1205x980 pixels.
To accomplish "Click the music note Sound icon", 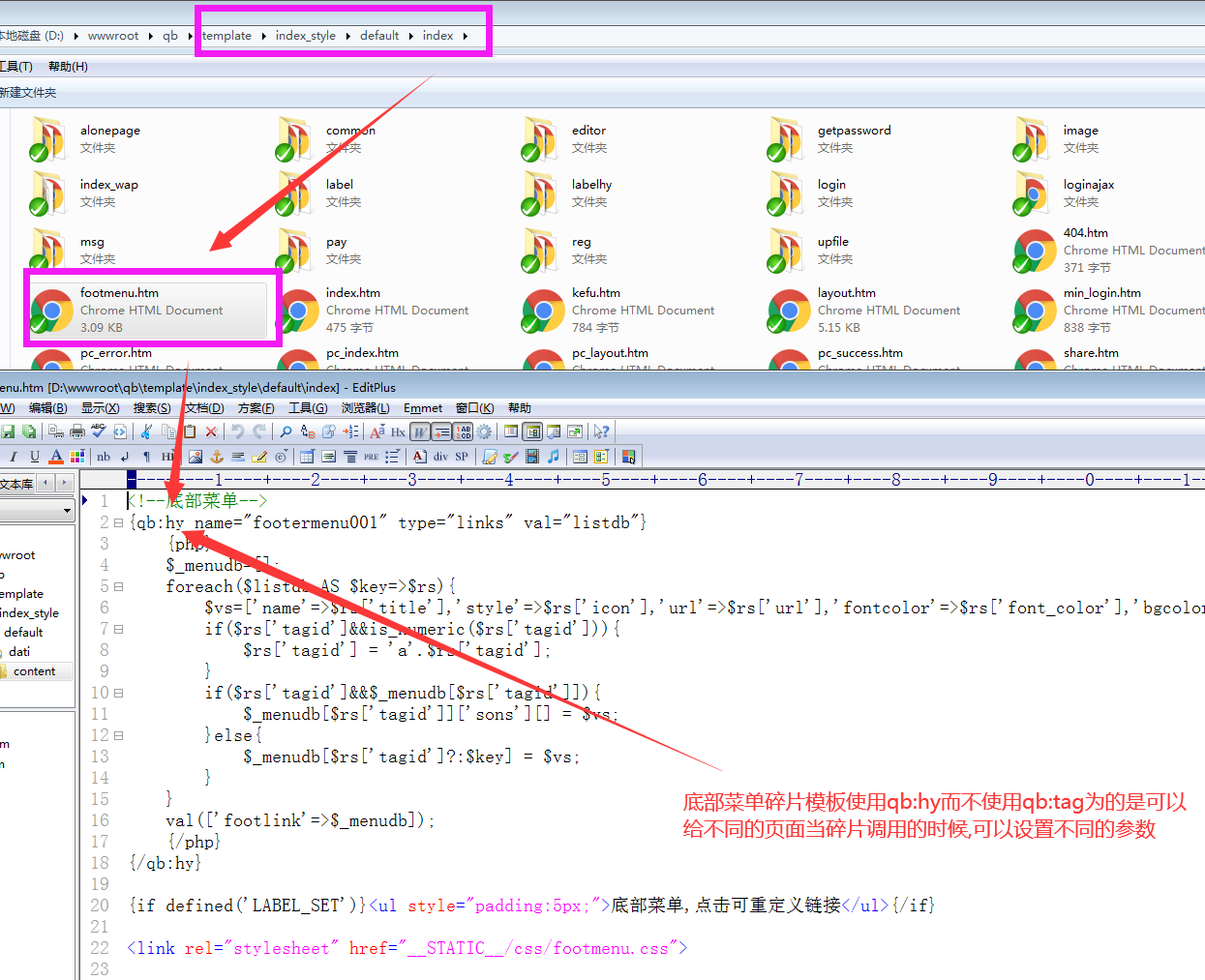I will pyautogui.click(x=553, y=457).
